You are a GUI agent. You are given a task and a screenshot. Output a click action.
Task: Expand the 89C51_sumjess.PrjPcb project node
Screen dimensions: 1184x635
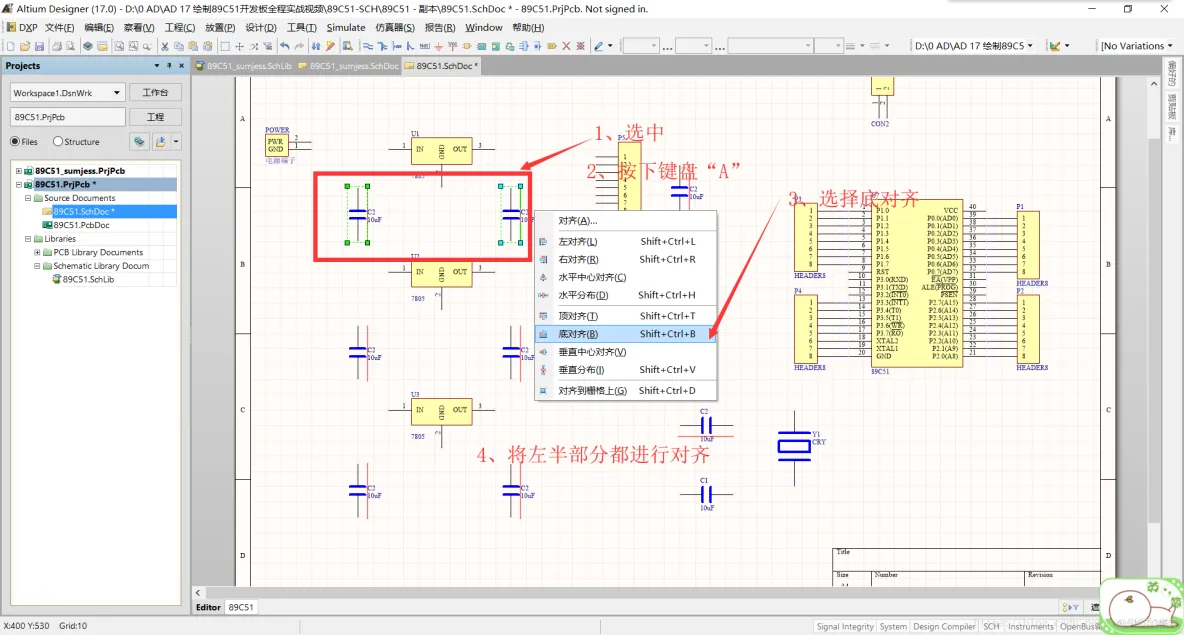tap(19, 171)
